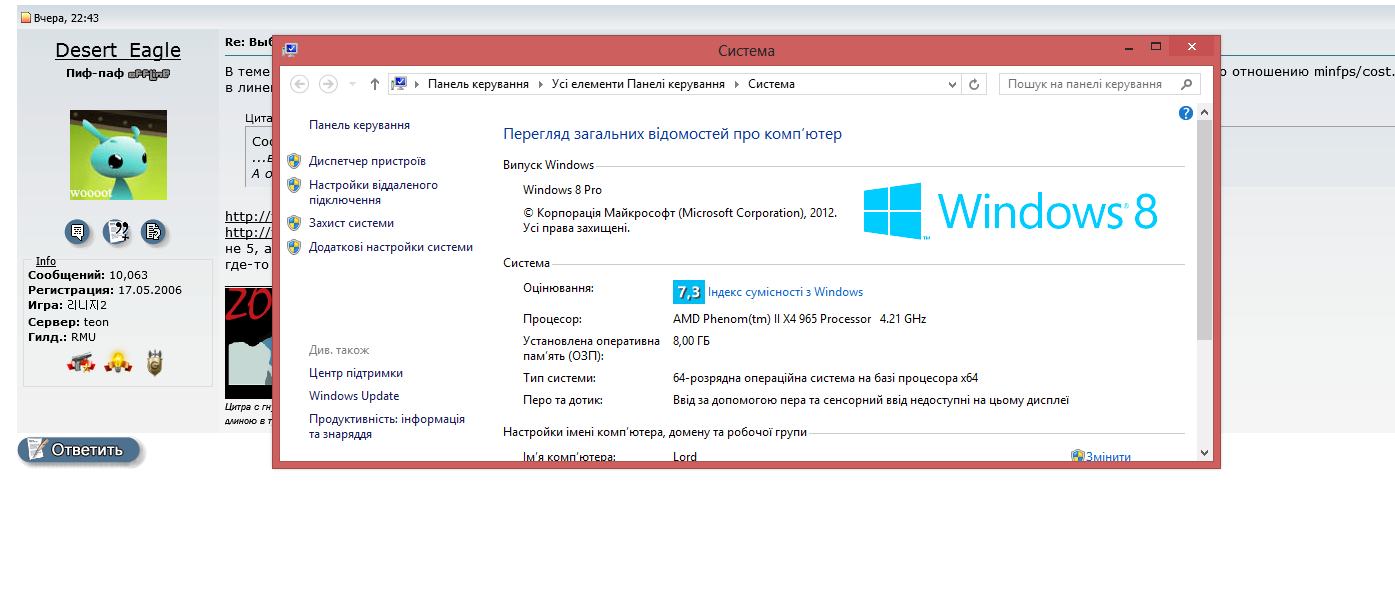Open Центр підтримки link
The image size is (1395, 600).
click(356, 373)
